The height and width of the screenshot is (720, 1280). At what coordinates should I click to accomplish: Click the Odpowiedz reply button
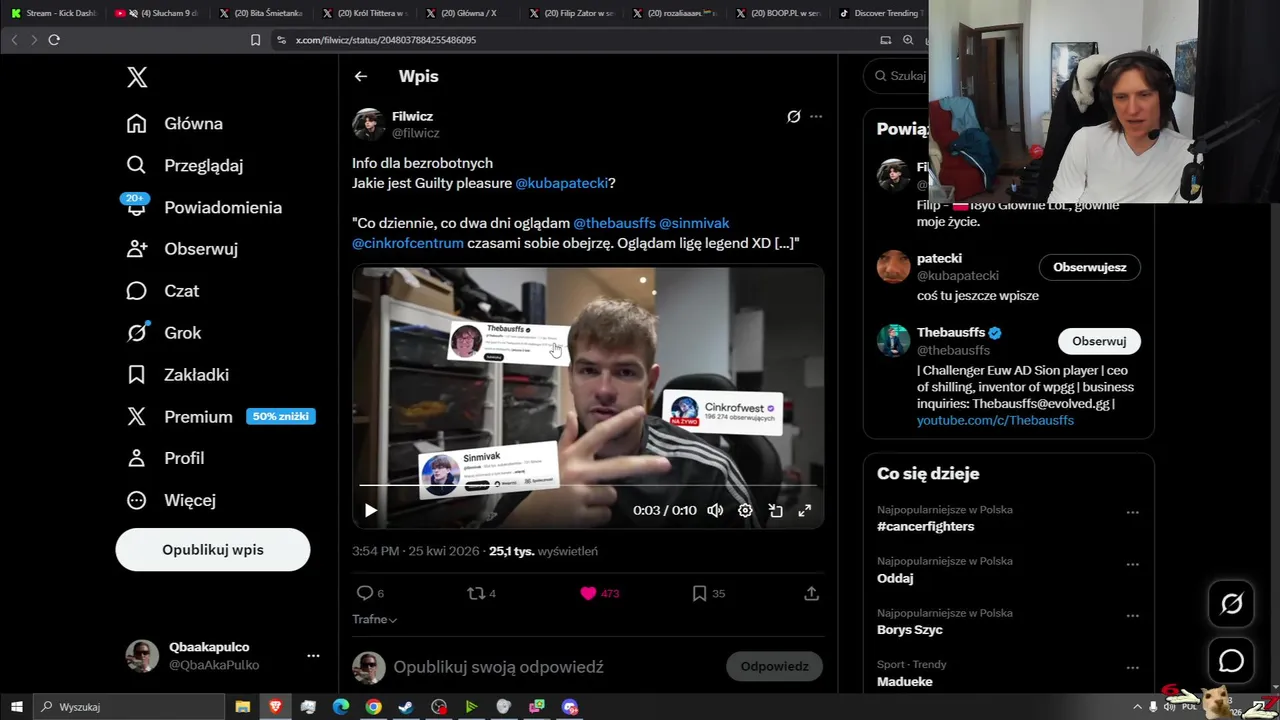click(x=774, y=667)
